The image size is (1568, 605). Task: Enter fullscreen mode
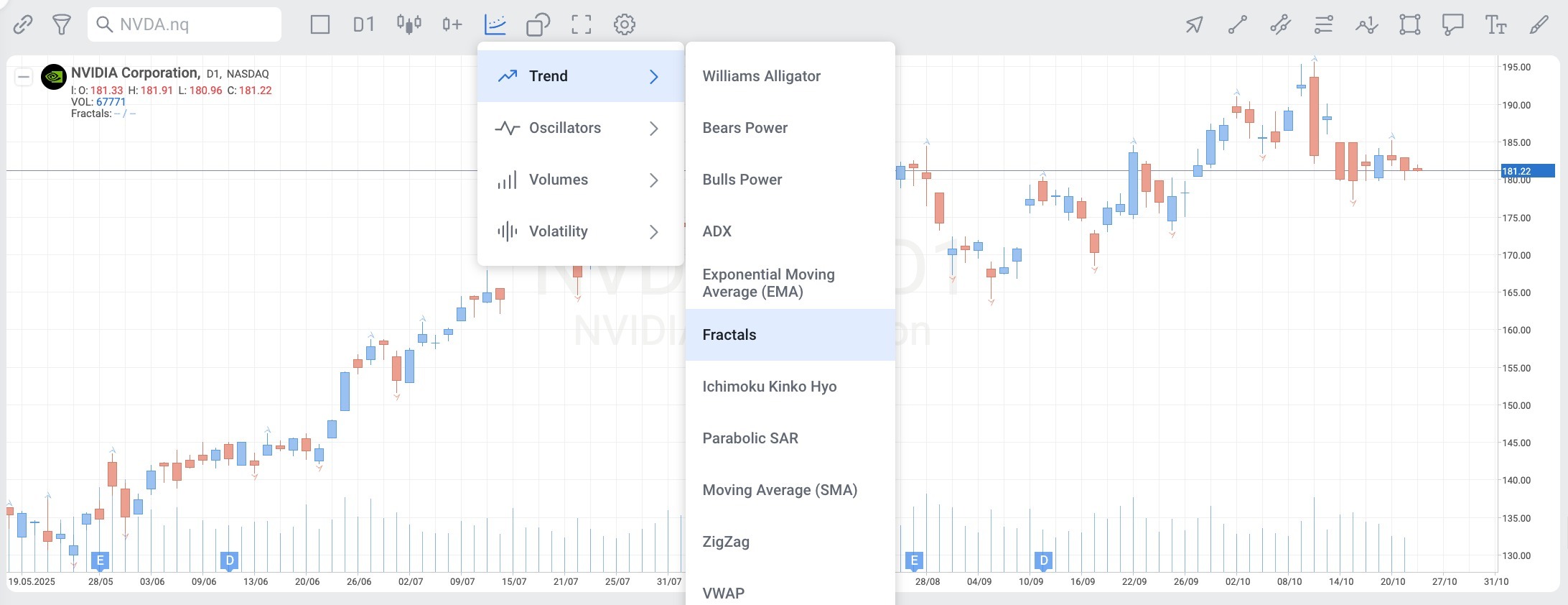click(x=582, y=24)
